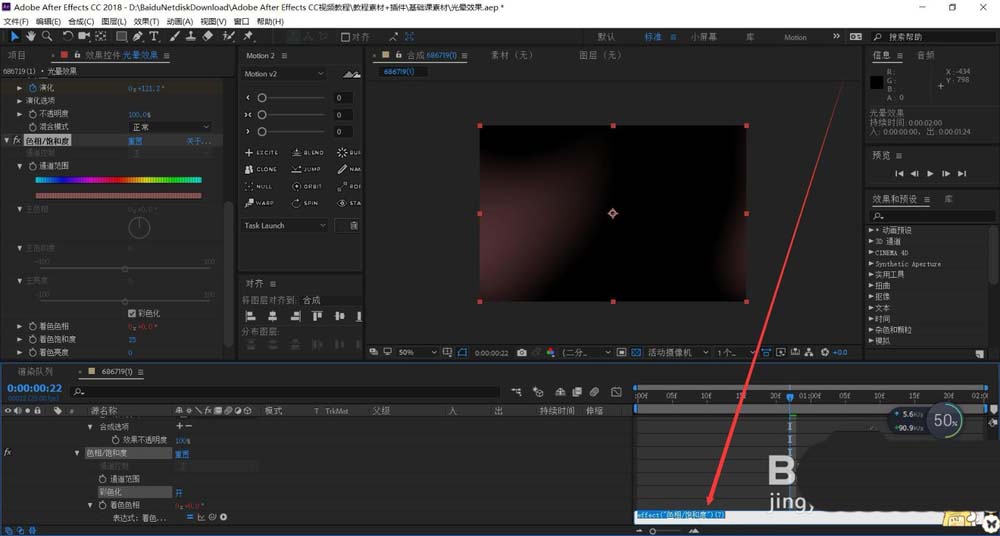Open viewer resolution (二分 dropdown
Viewport: 1000px width, 536px height.
click(585, 352)
